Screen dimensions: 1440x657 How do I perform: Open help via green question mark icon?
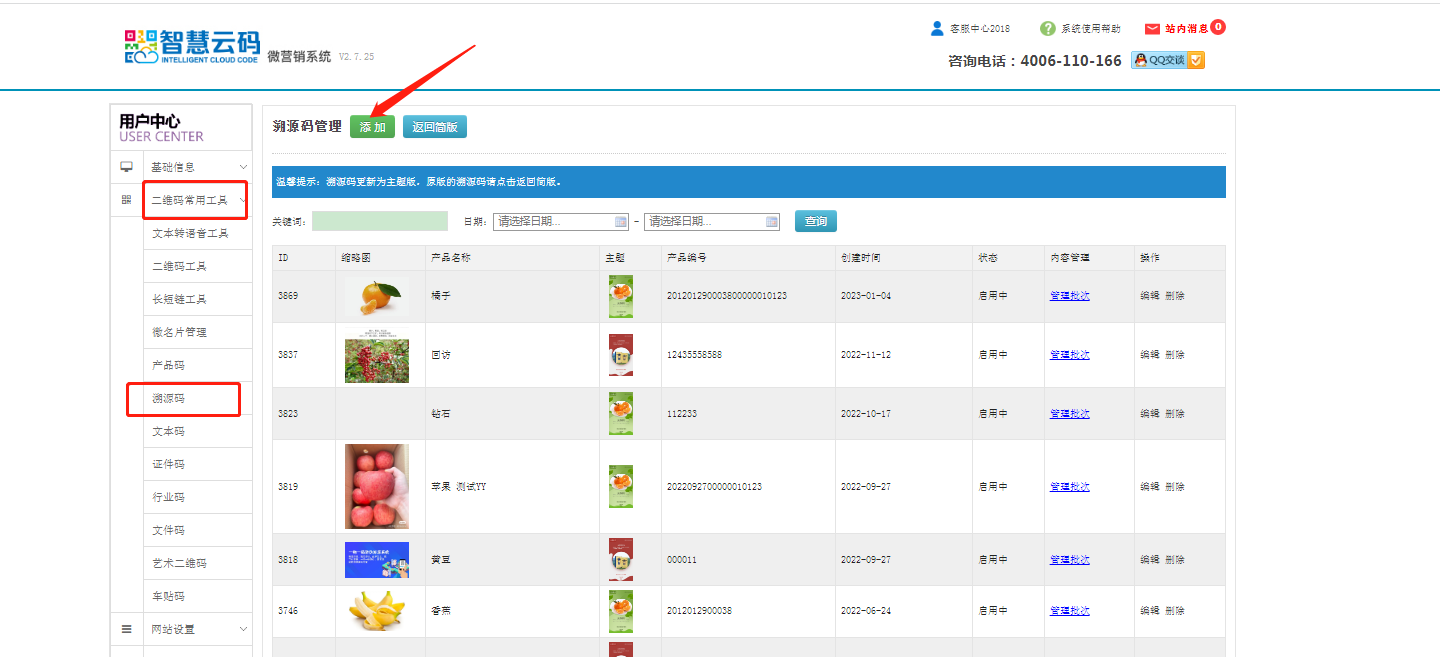click(1047, 28)
